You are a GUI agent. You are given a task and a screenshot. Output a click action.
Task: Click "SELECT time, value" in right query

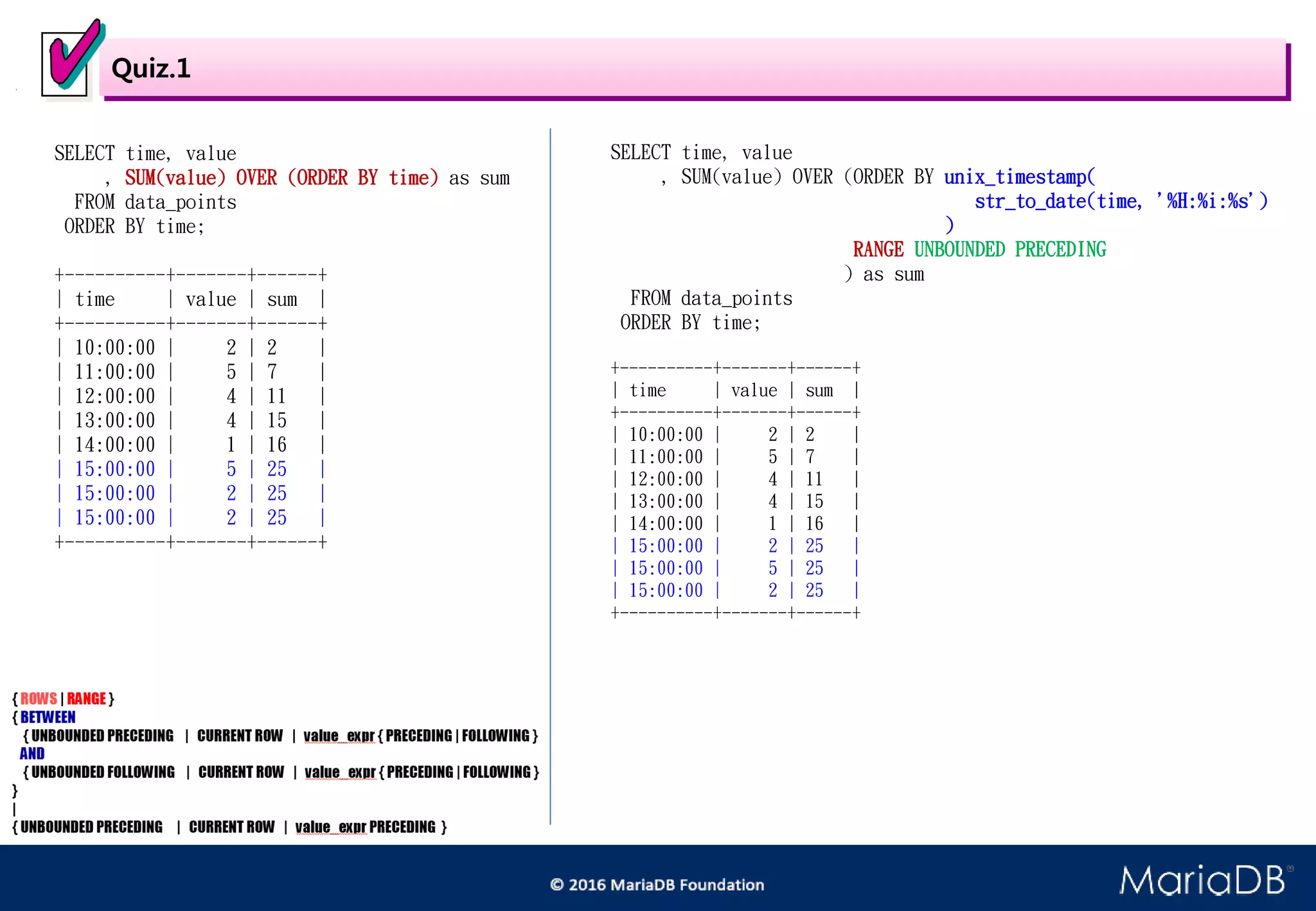pos(701,152)
